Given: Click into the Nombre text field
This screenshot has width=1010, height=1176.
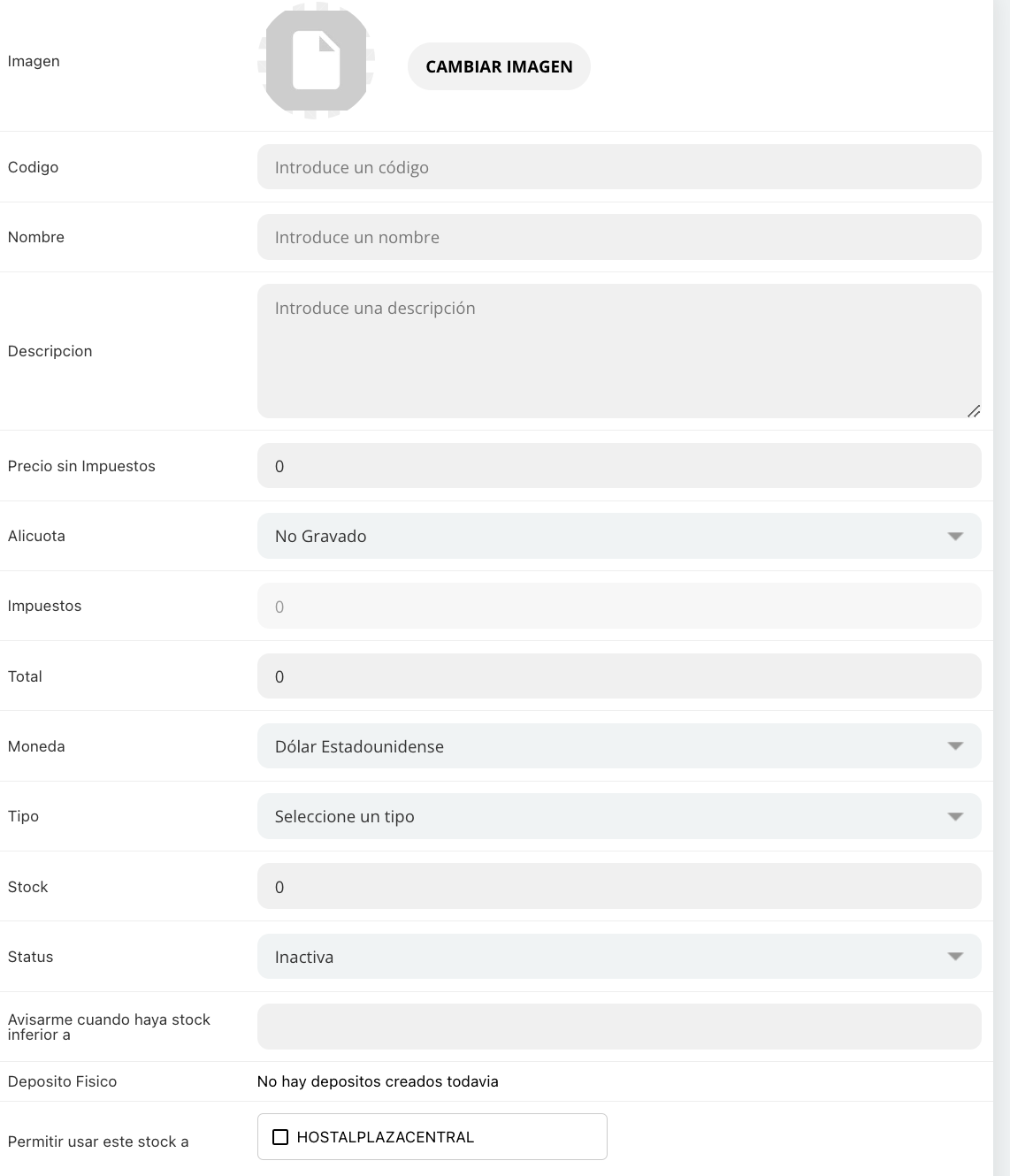Looking at the screenshot, I should 619,237.
